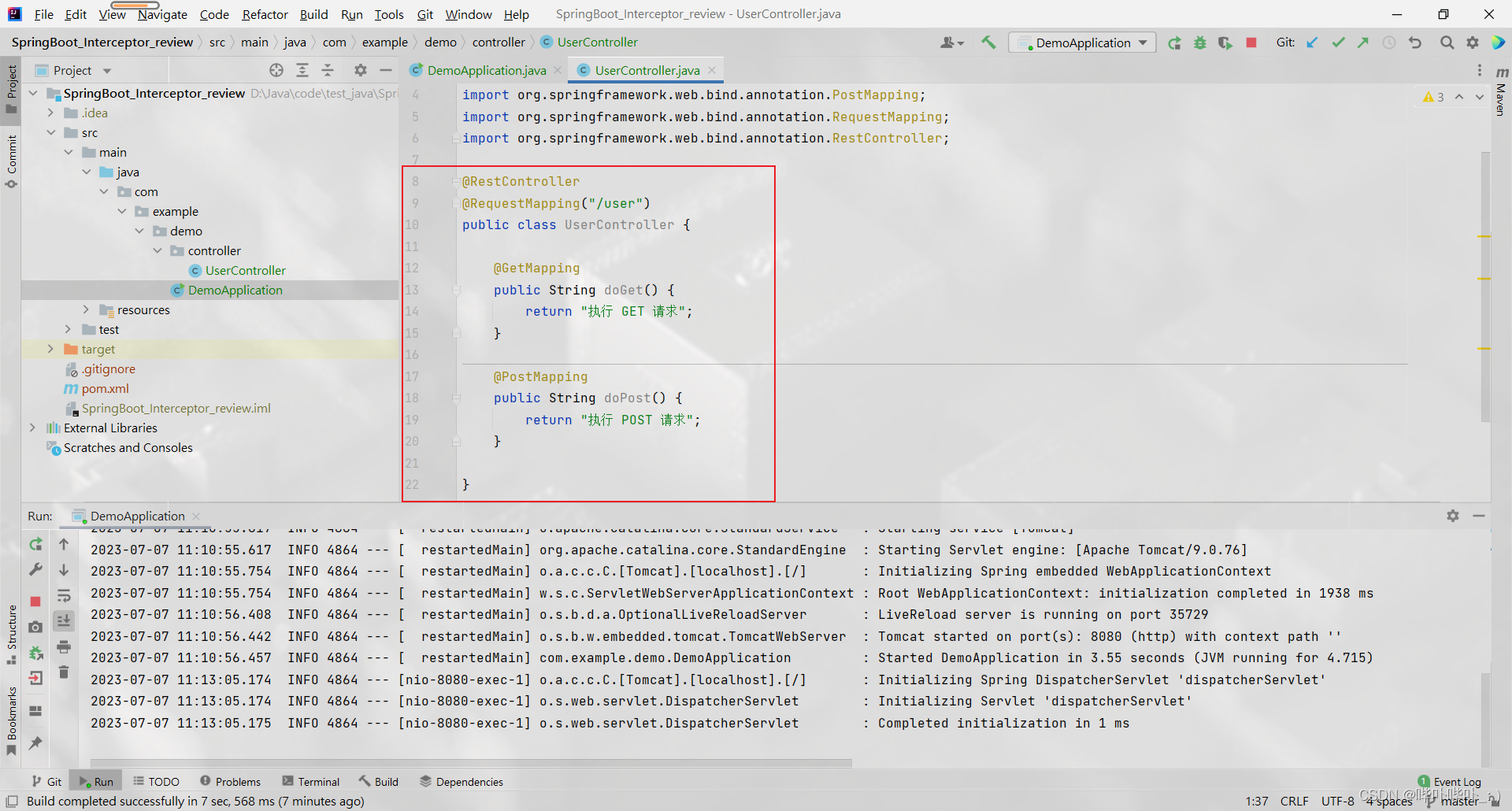Toggle the Bookmarks tool window stripe button
This screenshot has width=1512, height=811.
(x=11, y=720)
